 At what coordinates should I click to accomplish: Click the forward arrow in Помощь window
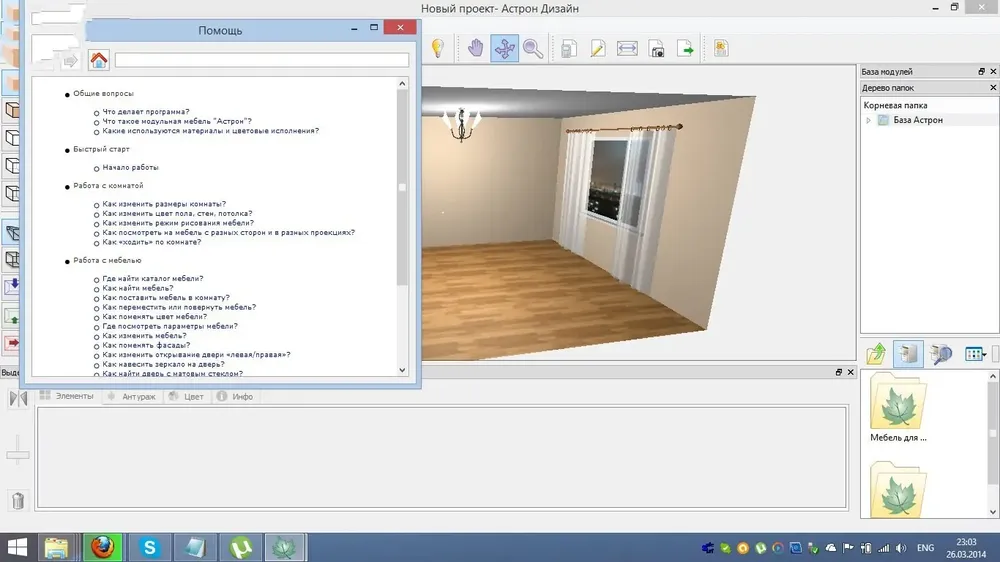pos(70,61)
